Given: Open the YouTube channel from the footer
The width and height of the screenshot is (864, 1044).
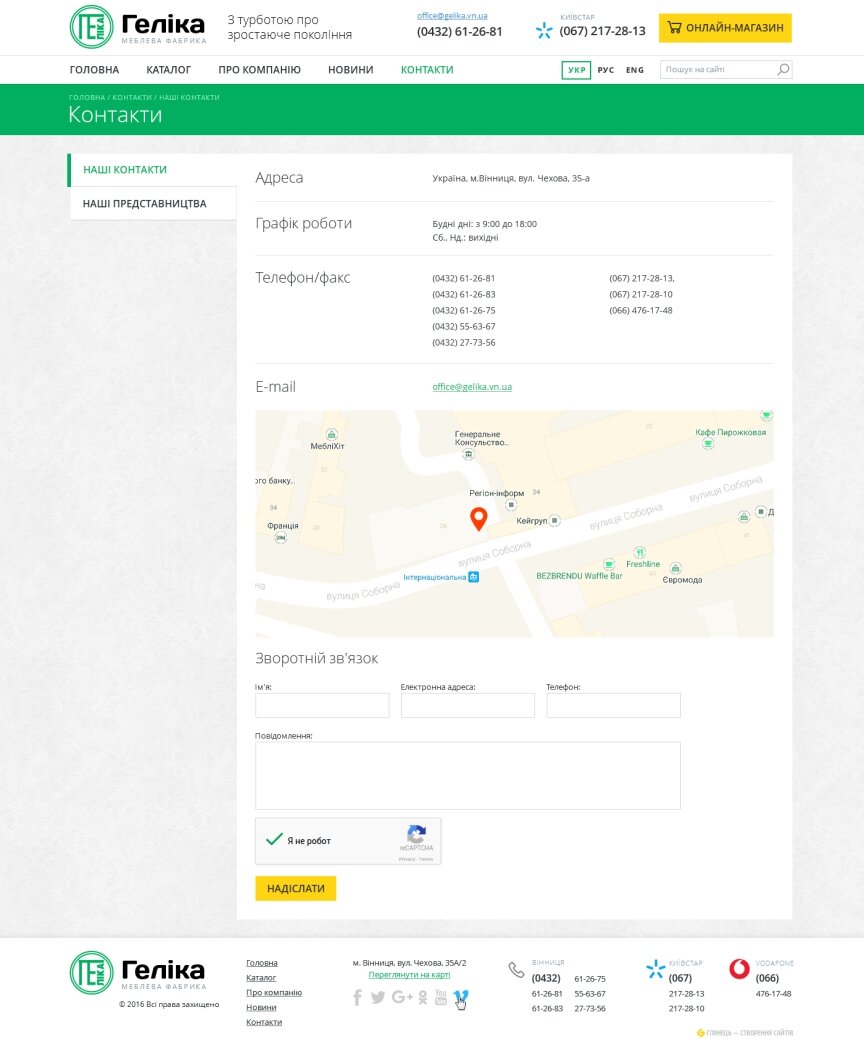Looking at the screenshot, I should pyautogui.click(x=441, y=997).
